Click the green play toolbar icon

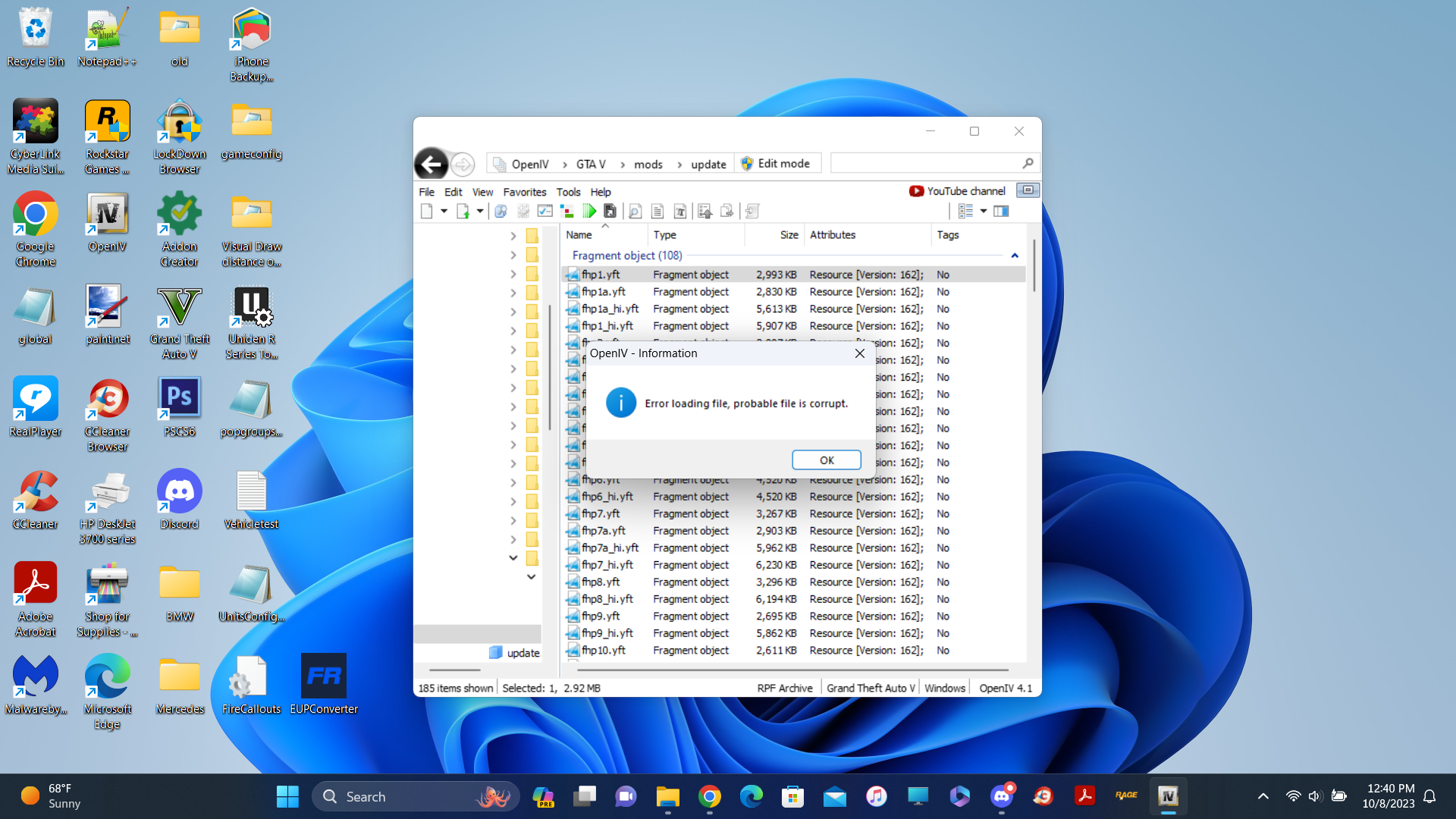tap(589, 212)
